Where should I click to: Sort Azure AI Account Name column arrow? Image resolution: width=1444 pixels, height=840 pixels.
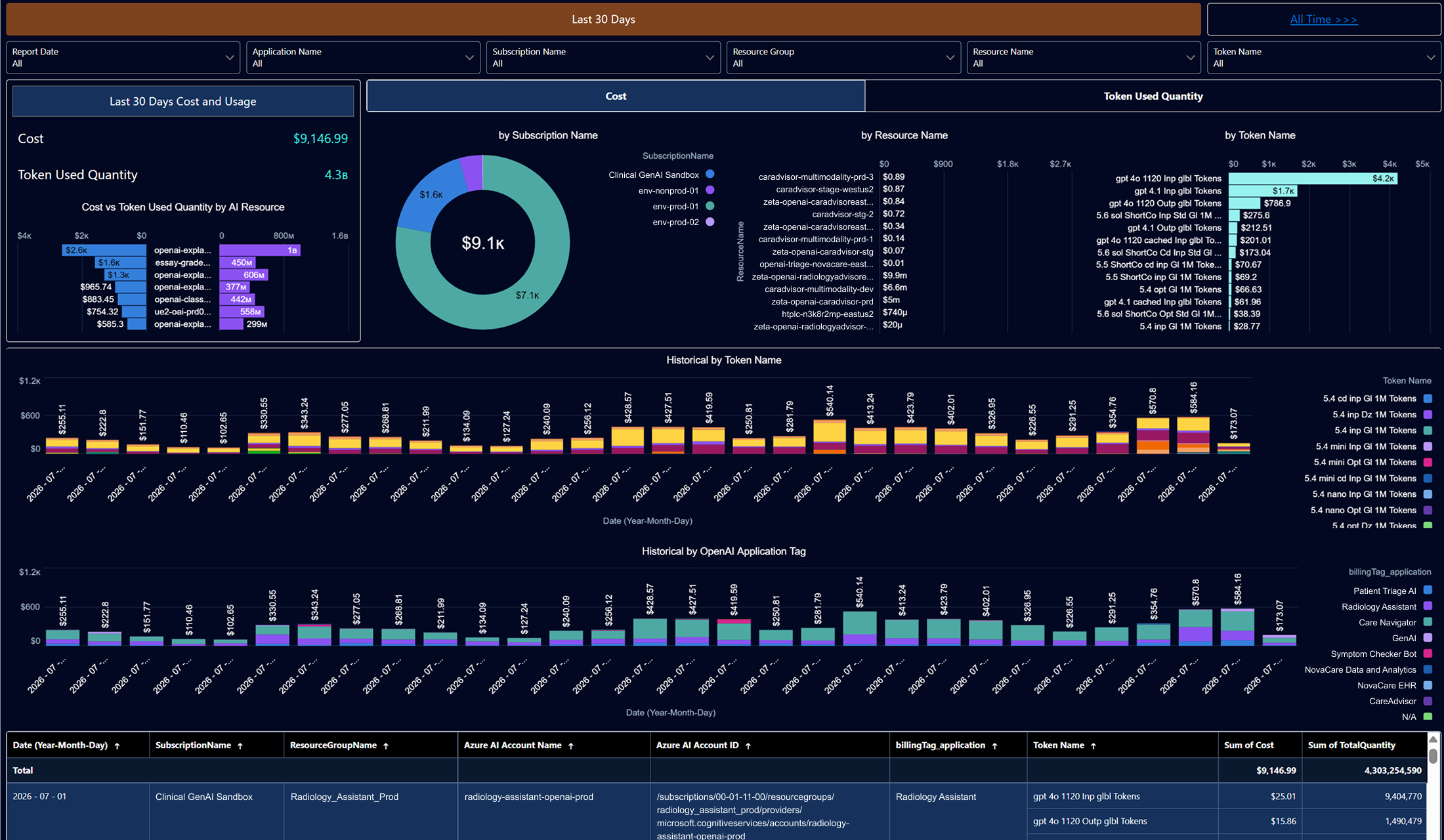pyautogui.click(x=571, y=745)
